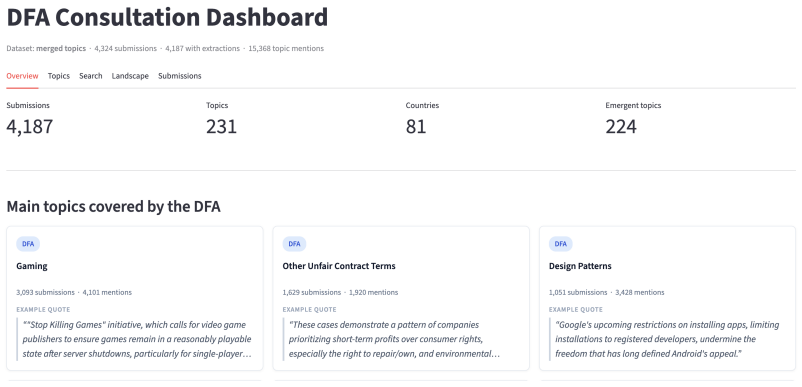Click the Emergent topics metric label
The height and width of the screenshot is (387, 802).
[x=633, y=105]
